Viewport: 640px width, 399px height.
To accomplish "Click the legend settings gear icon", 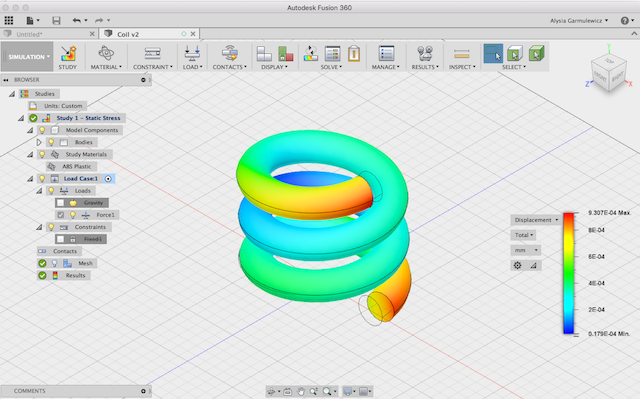I will (x=517, y=265).
